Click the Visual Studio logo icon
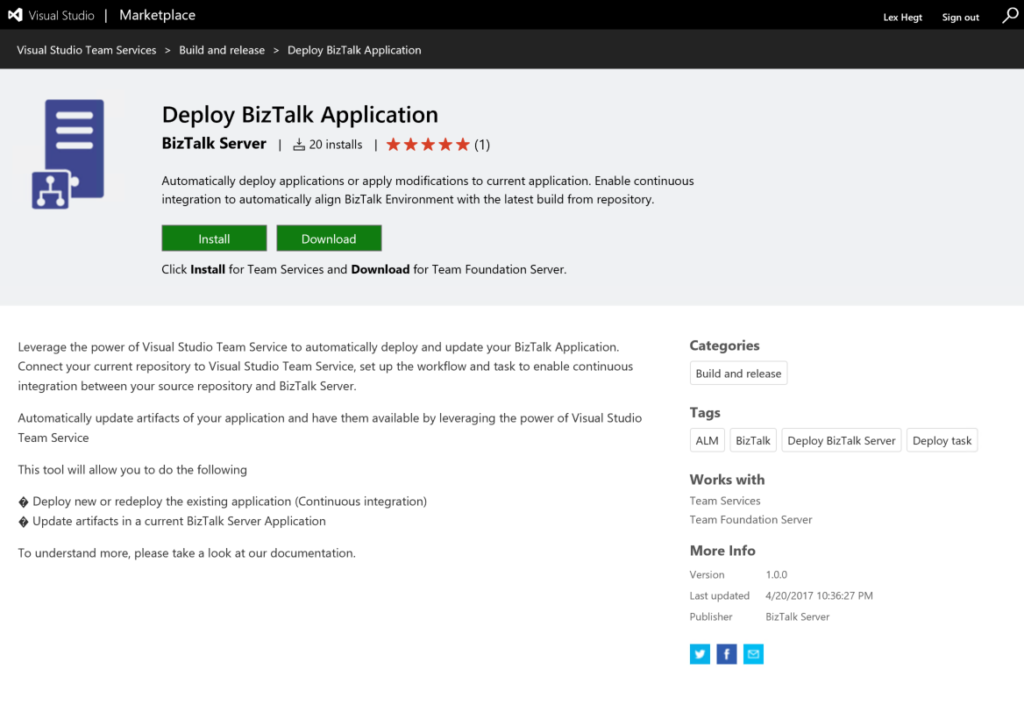Viewport: 1024px width, 705px height. 15,16
